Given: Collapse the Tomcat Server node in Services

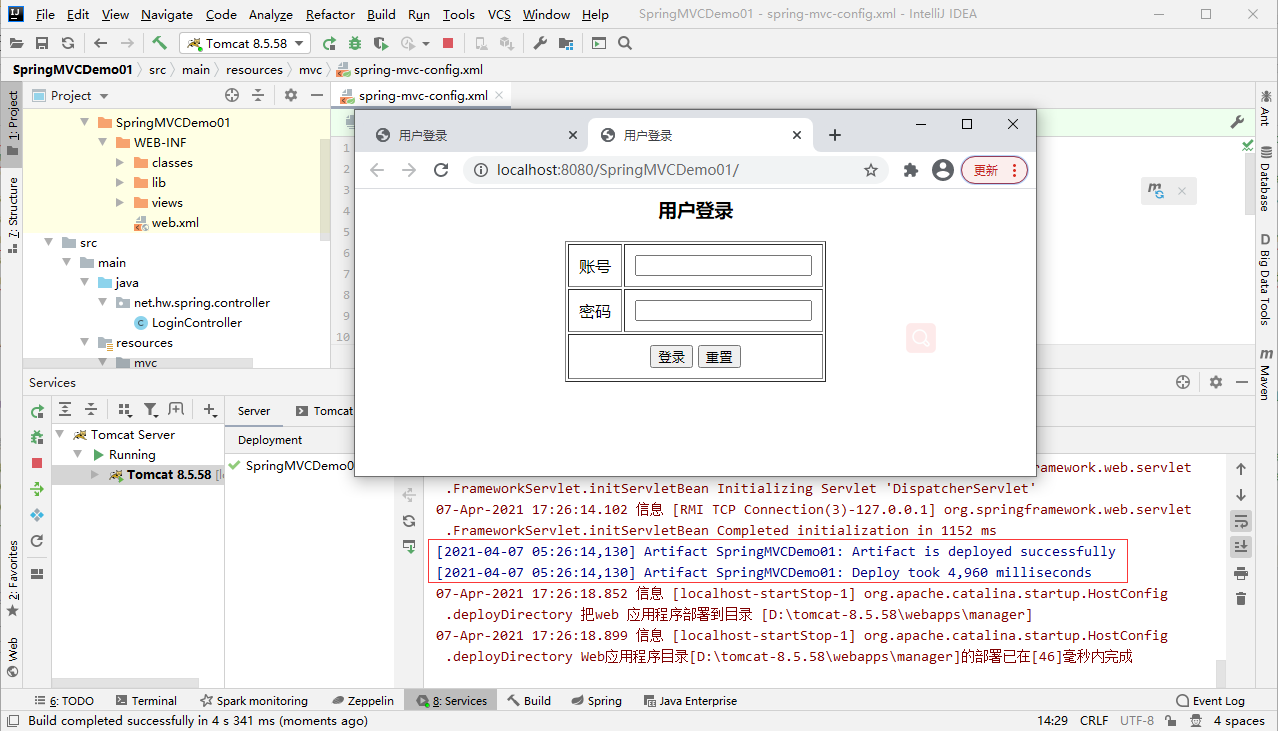Looking at the screenshot, I should pos(60,435).
